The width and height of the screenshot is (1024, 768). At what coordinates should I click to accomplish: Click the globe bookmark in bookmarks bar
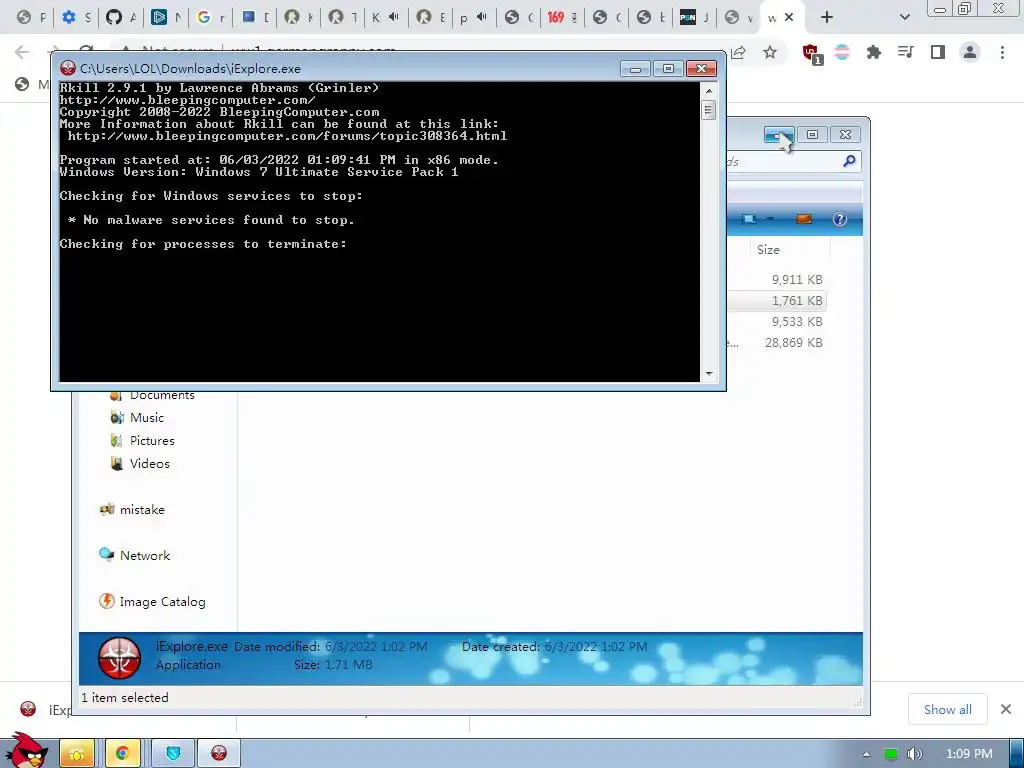point(22,84)
